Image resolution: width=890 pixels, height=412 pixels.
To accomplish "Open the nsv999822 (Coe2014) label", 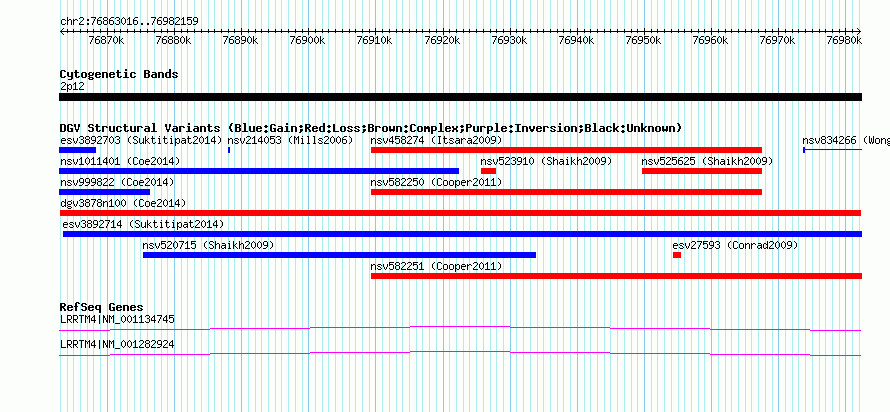I will (x=117, y=182).
